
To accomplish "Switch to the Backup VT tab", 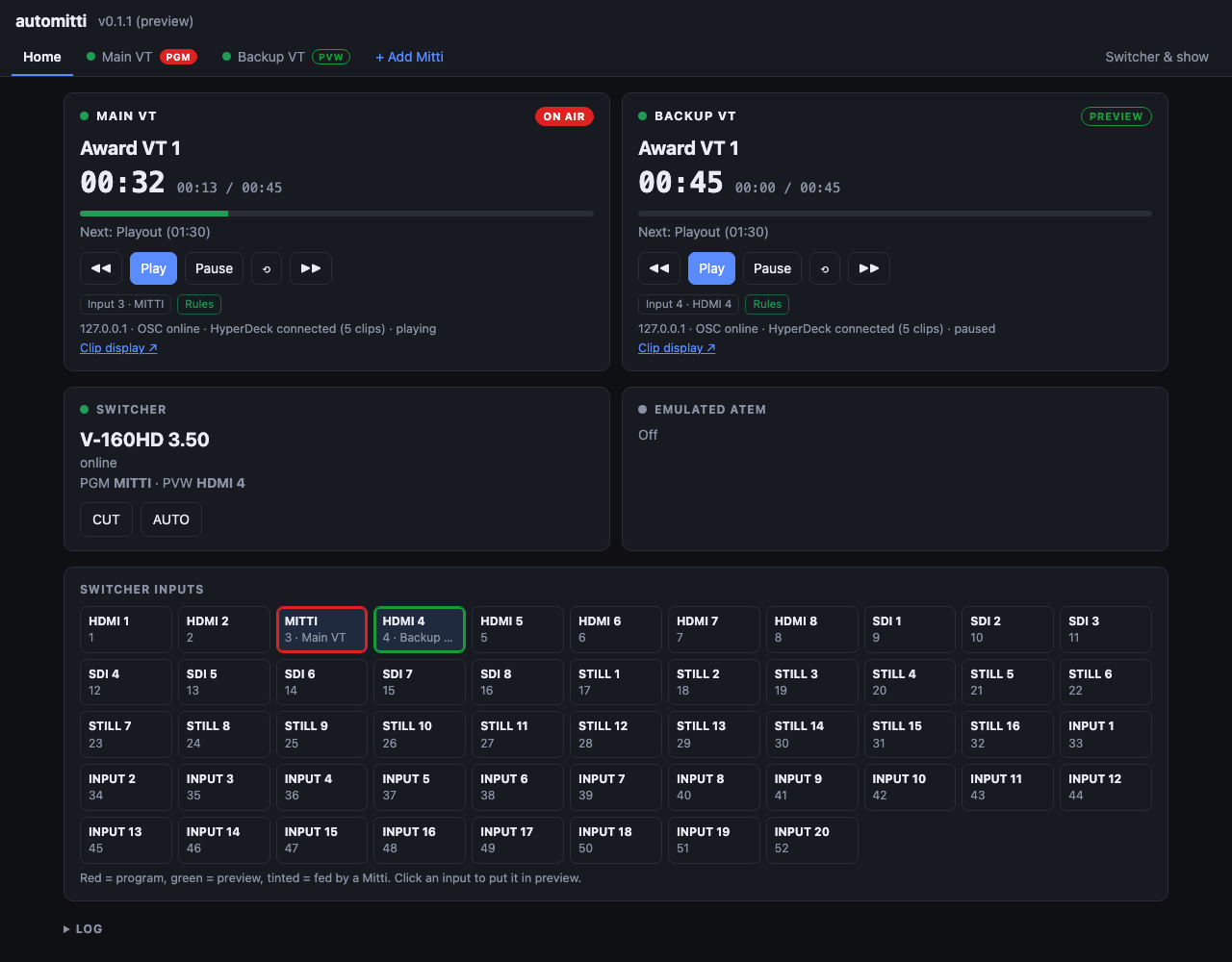I will (286, 57).
